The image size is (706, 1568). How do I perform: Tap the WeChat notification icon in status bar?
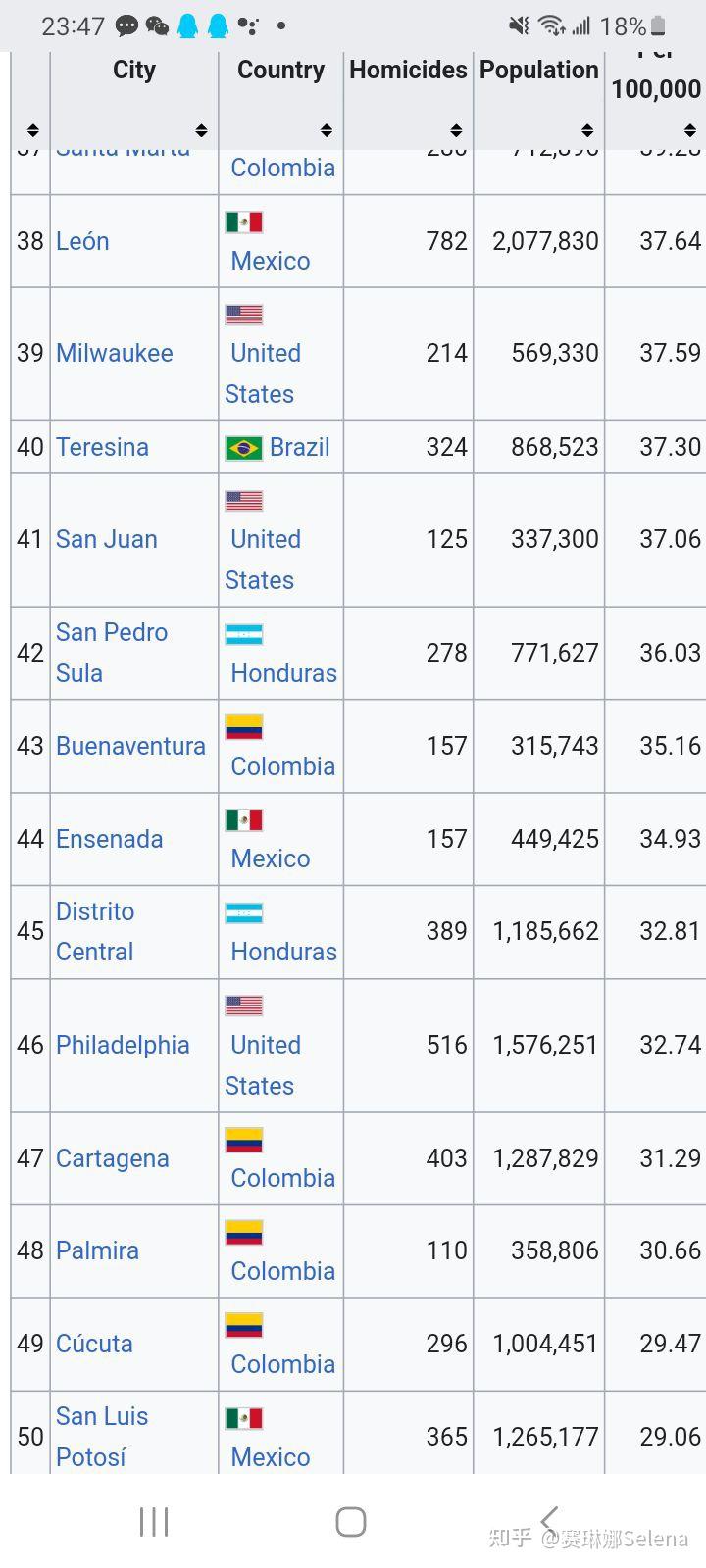coord(157,25)
